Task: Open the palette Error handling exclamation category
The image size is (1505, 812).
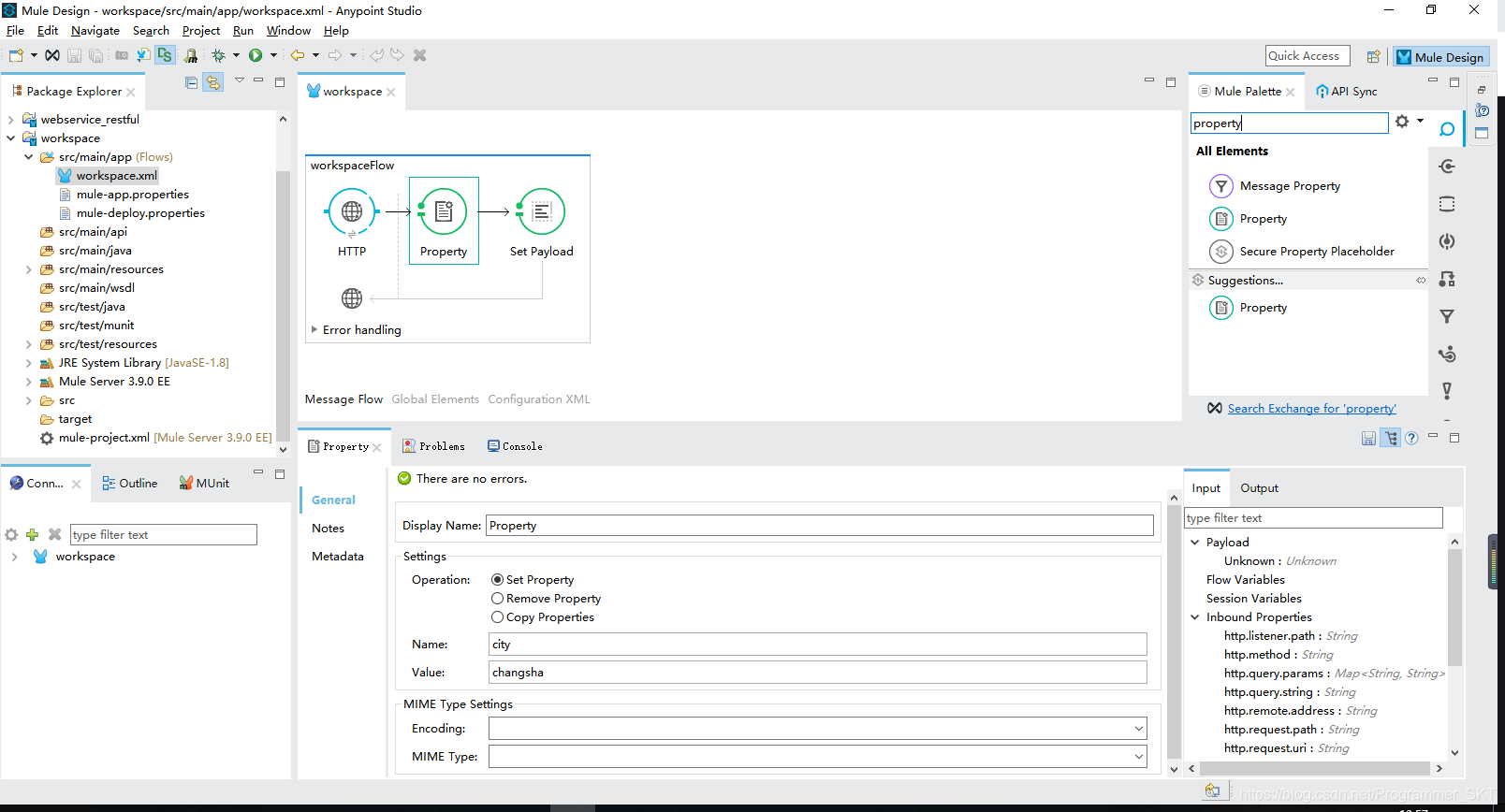Action: pyautogui.click(x=1447, y=391)
